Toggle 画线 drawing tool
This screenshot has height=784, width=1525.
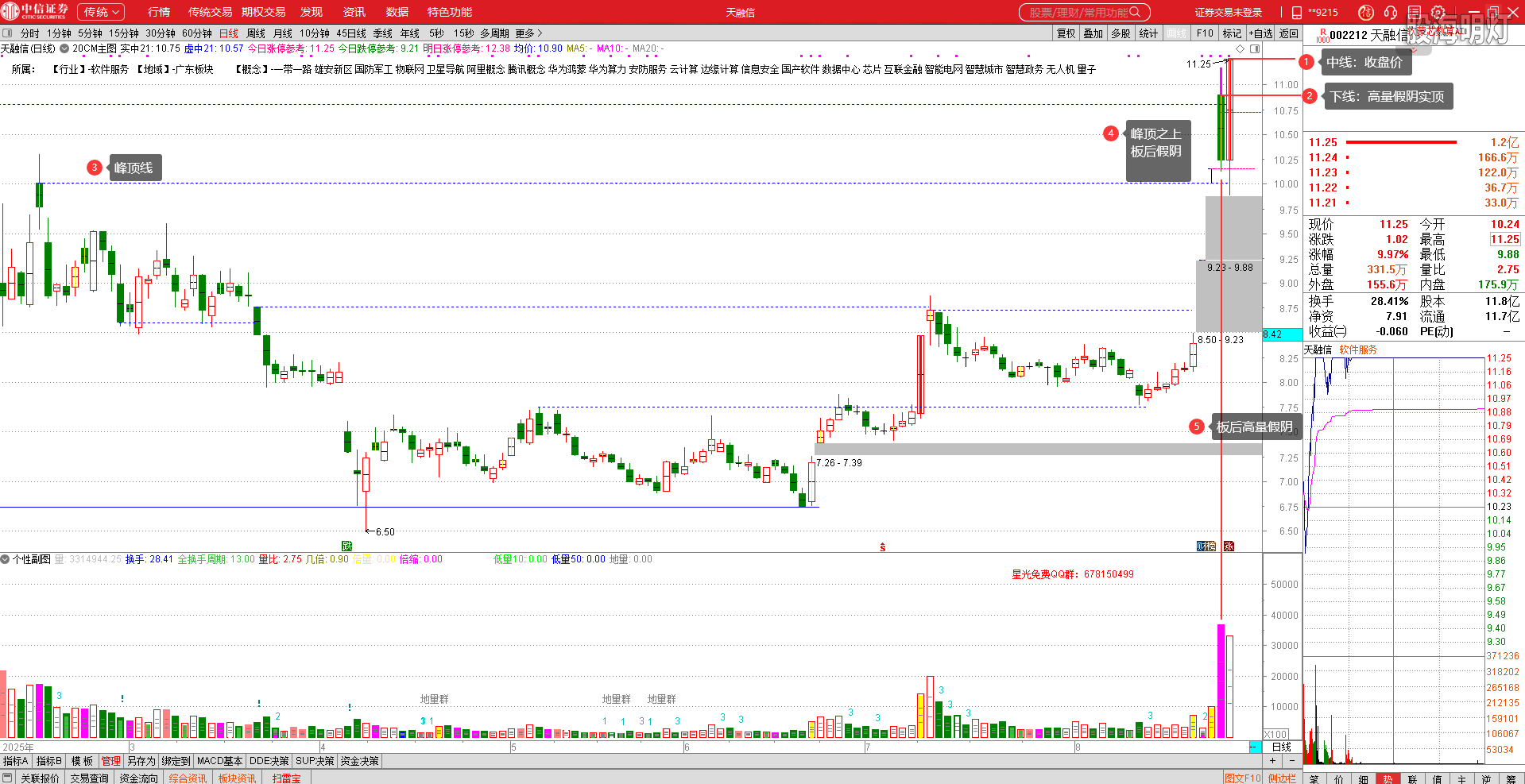click(1176, 33)
